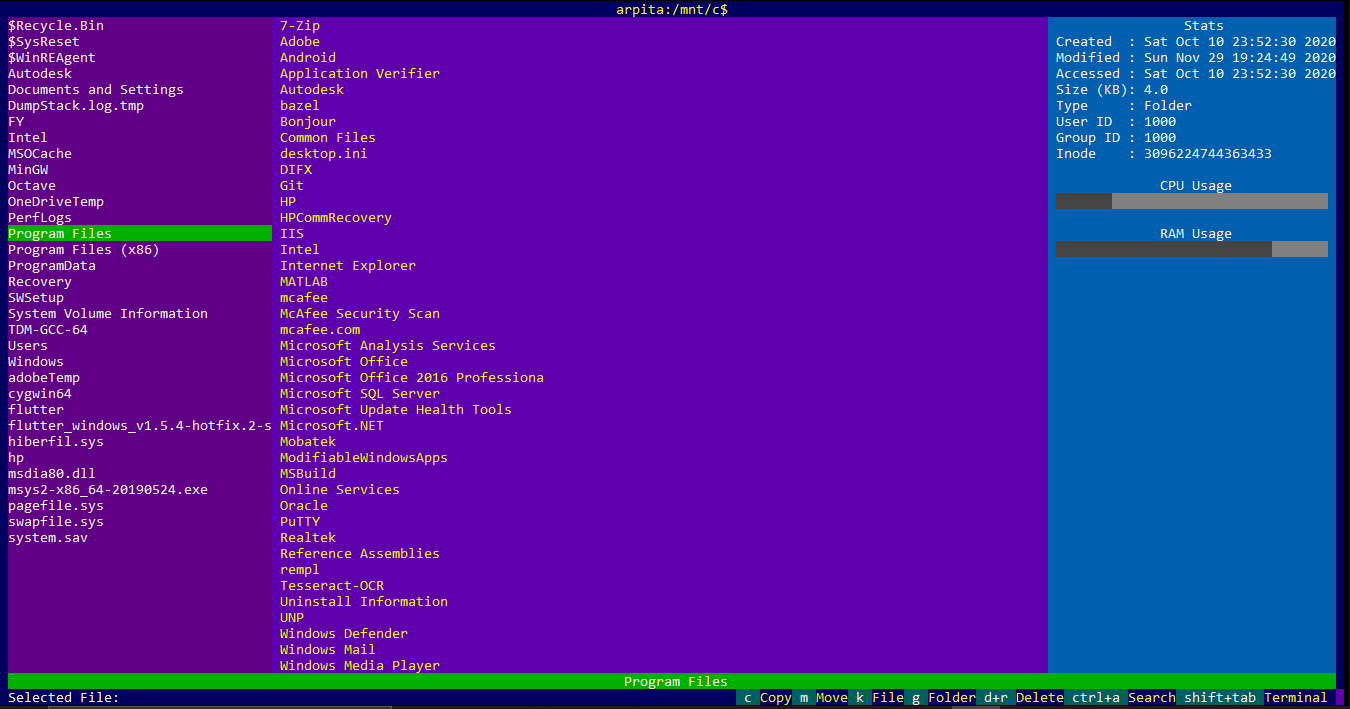
Task: Select the adobeTemp folder
Action: click(44, 377)
